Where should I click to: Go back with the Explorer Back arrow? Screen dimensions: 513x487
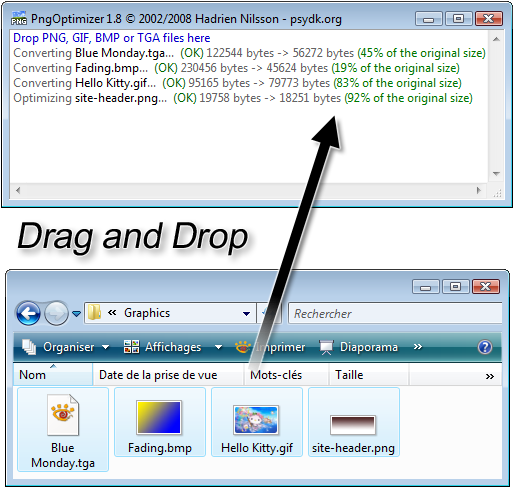tap(28, 313)
